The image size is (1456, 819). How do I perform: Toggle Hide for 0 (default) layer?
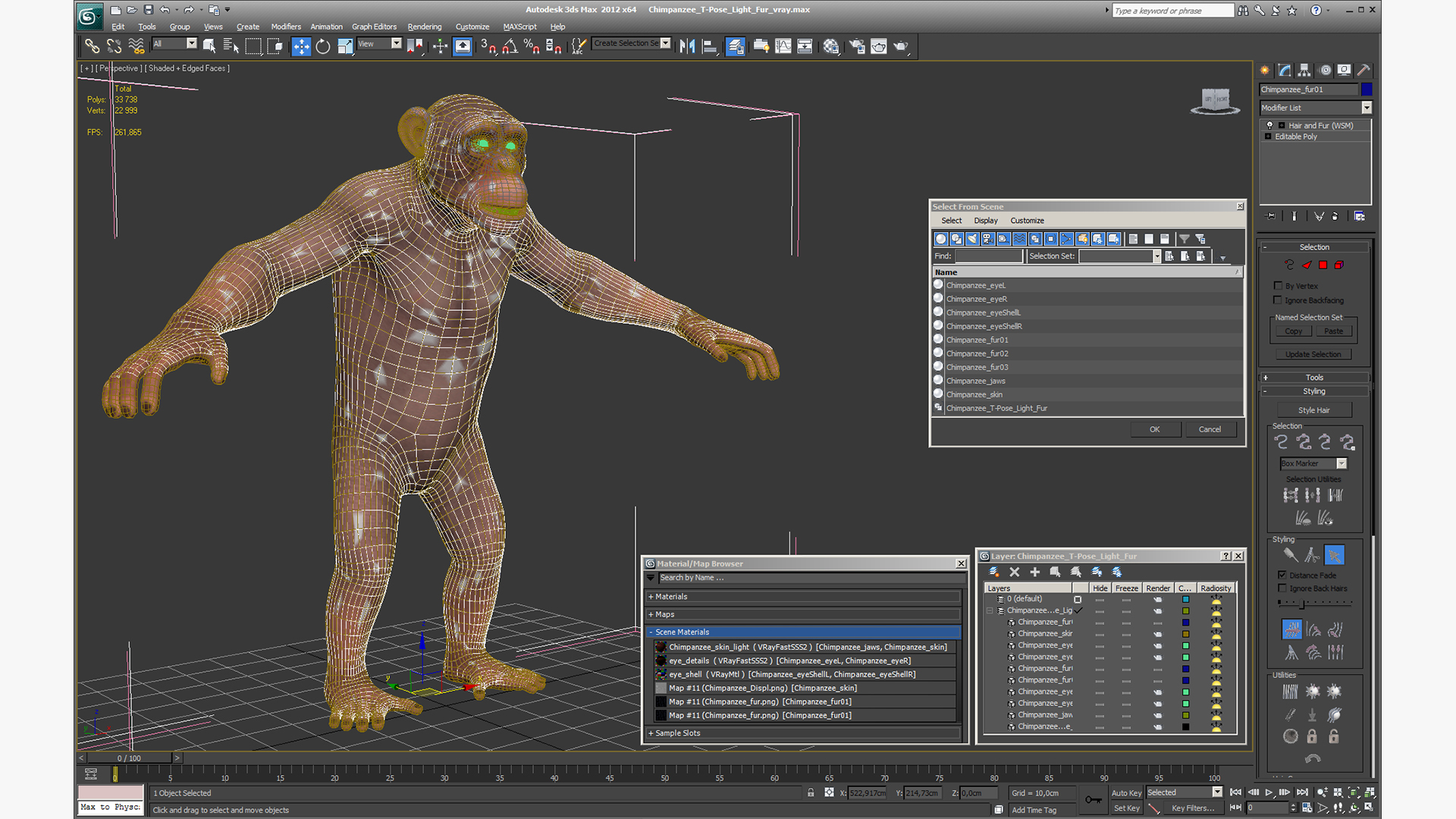coord(1100,599)
